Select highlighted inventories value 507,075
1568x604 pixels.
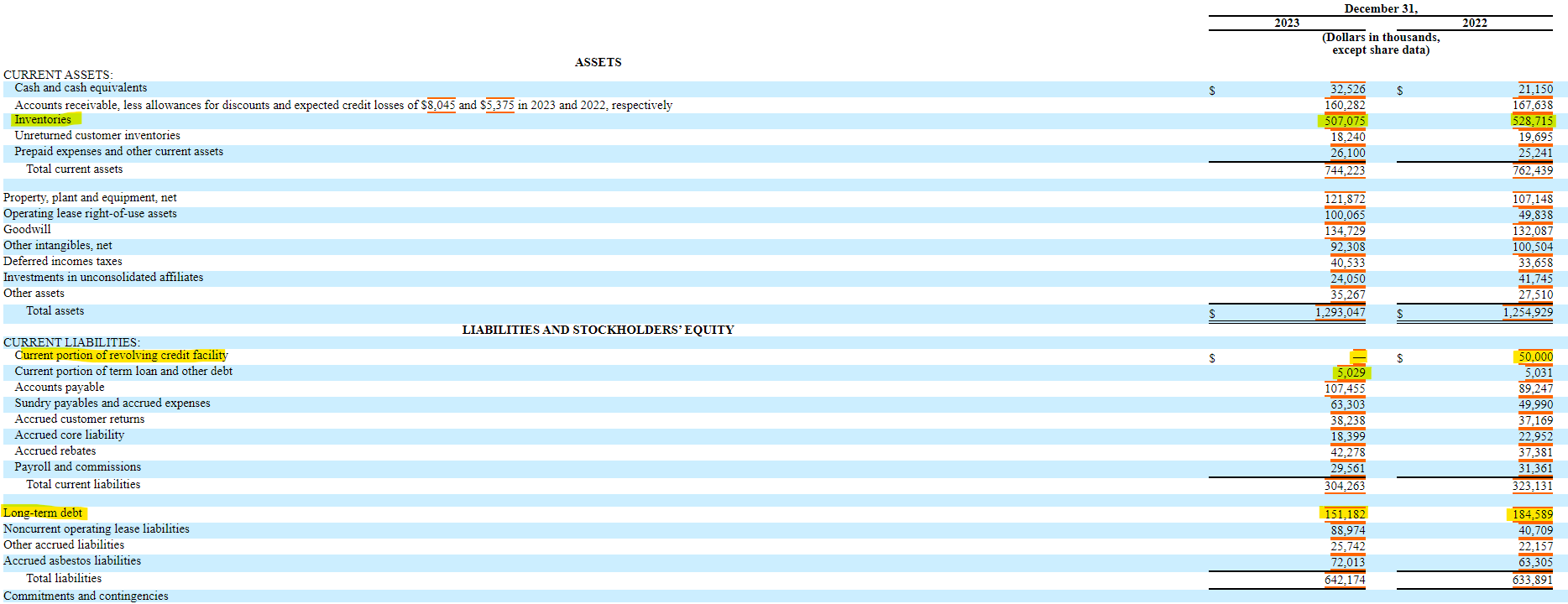[1345, 121]
